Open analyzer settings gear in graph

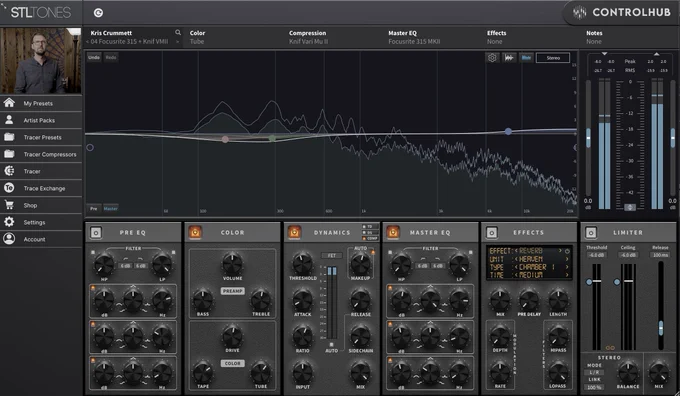click(492, 57)
